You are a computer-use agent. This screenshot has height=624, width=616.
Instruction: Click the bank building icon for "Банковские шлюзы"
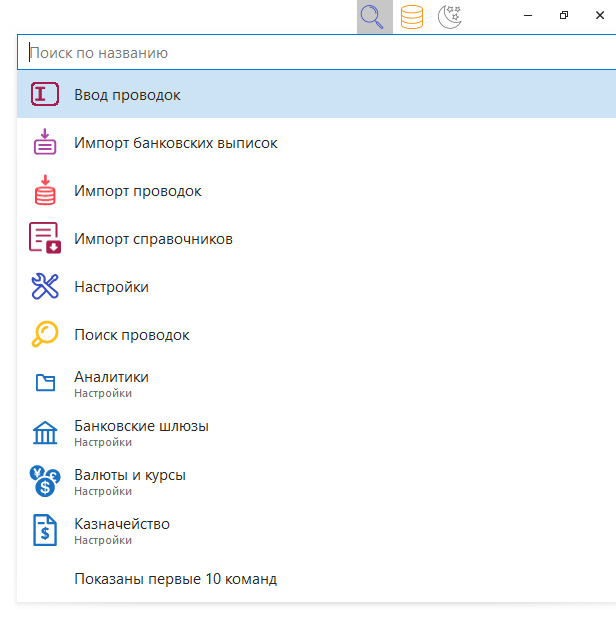[45, 433]
